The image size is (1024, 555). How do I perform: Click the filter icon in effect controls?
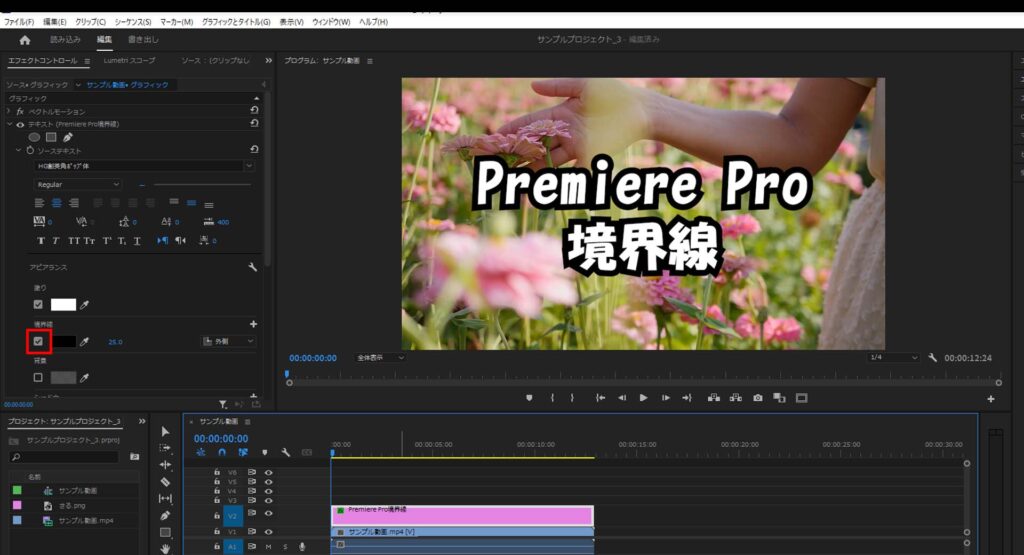[223, 405]
